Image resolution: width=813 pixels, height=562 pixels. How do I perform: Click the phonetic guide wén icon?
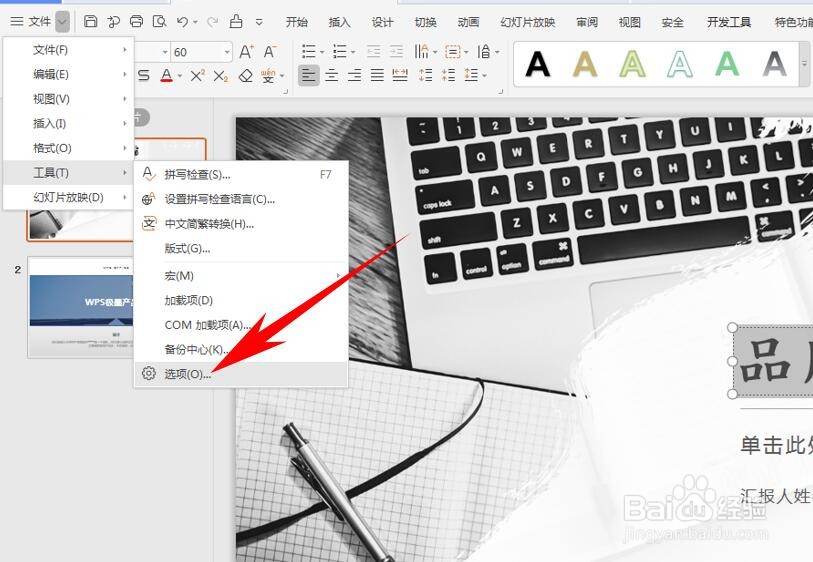[268, 76]
